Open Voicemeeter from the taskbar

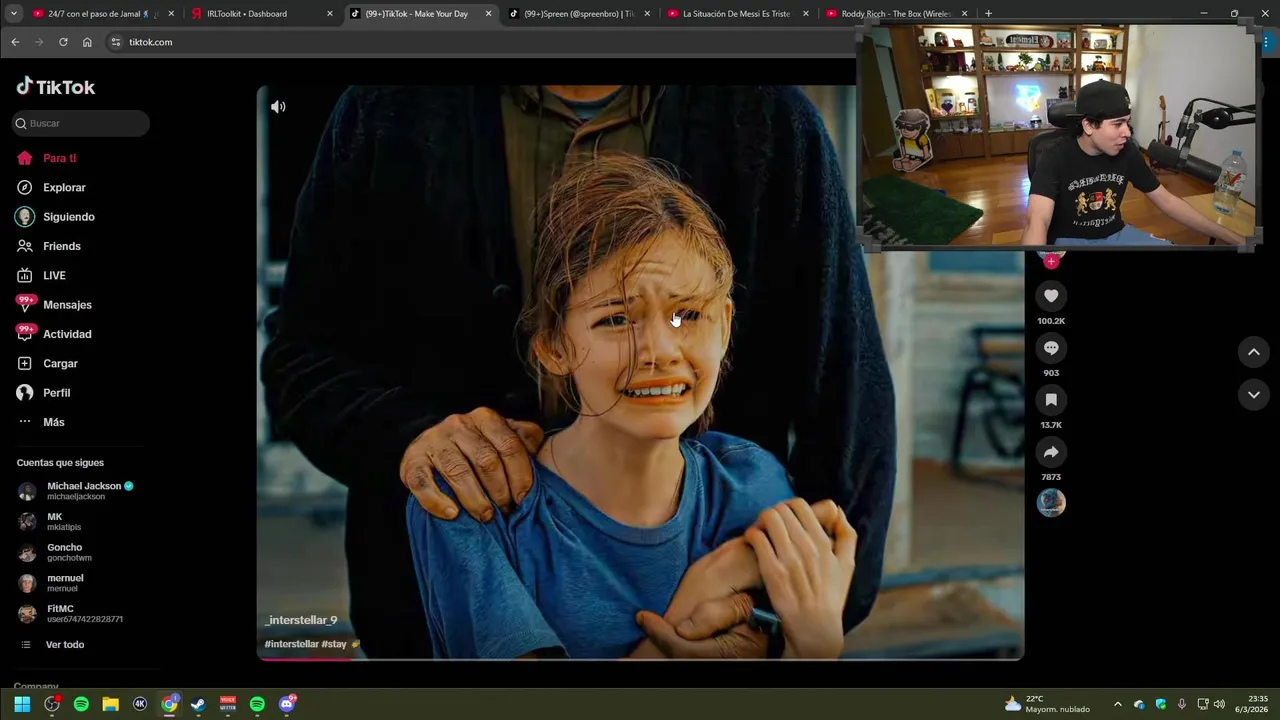click(x=228, y=704)
